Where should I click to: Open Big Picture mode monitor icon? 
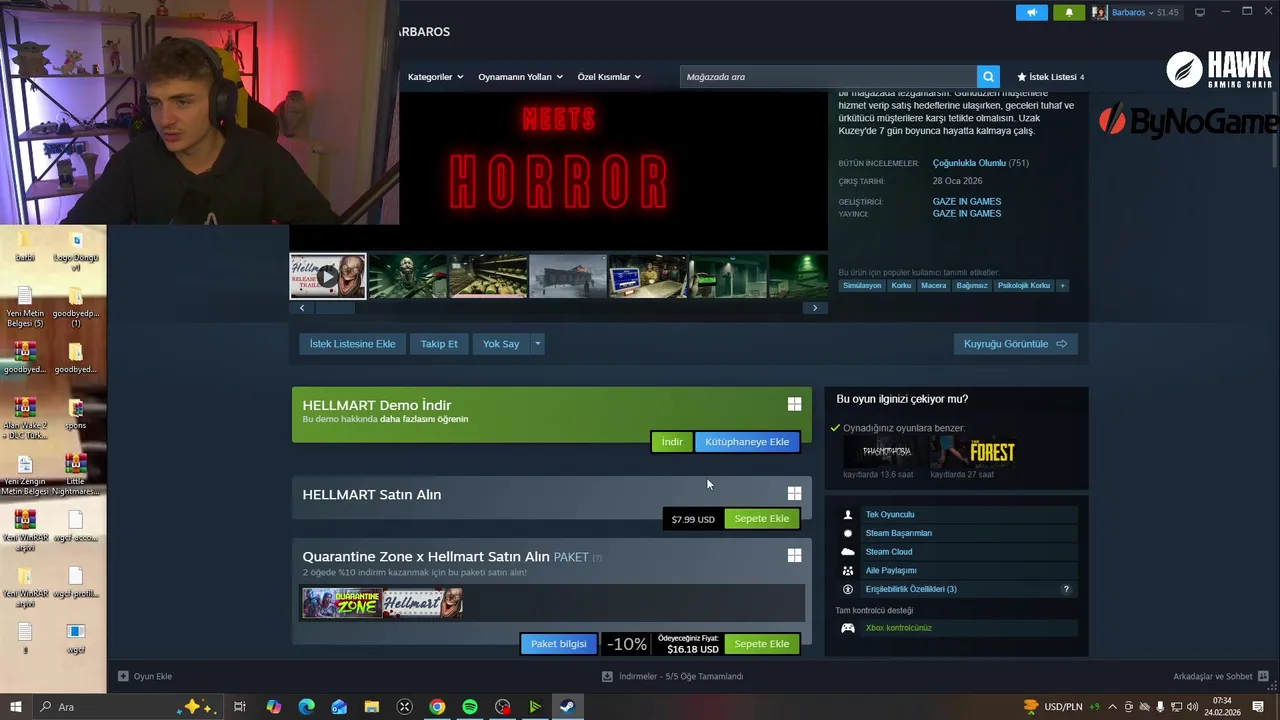point(1200,12)
